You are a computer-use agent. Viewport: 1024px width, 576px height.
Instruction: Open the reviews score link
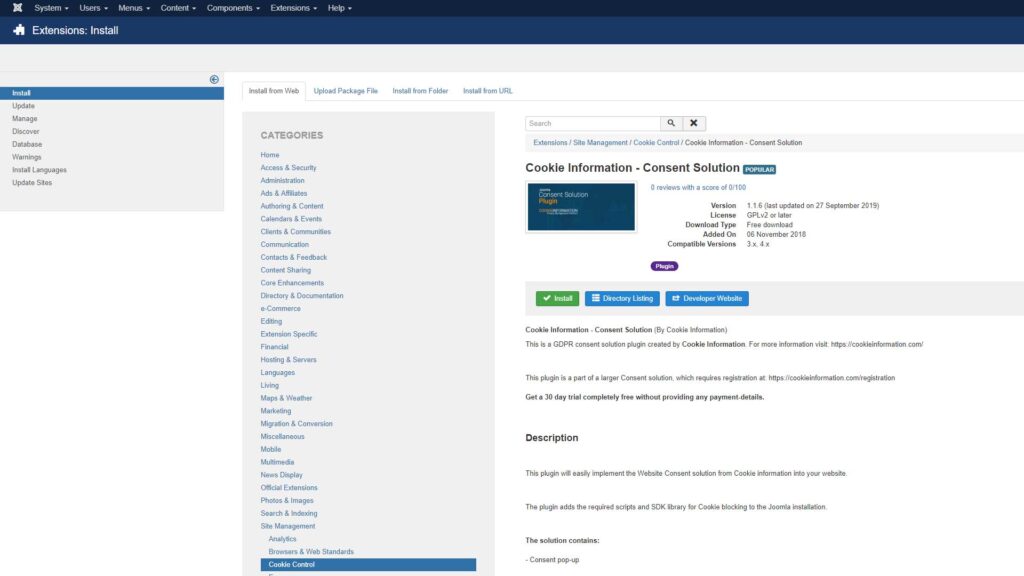click(x=697, y=187)
